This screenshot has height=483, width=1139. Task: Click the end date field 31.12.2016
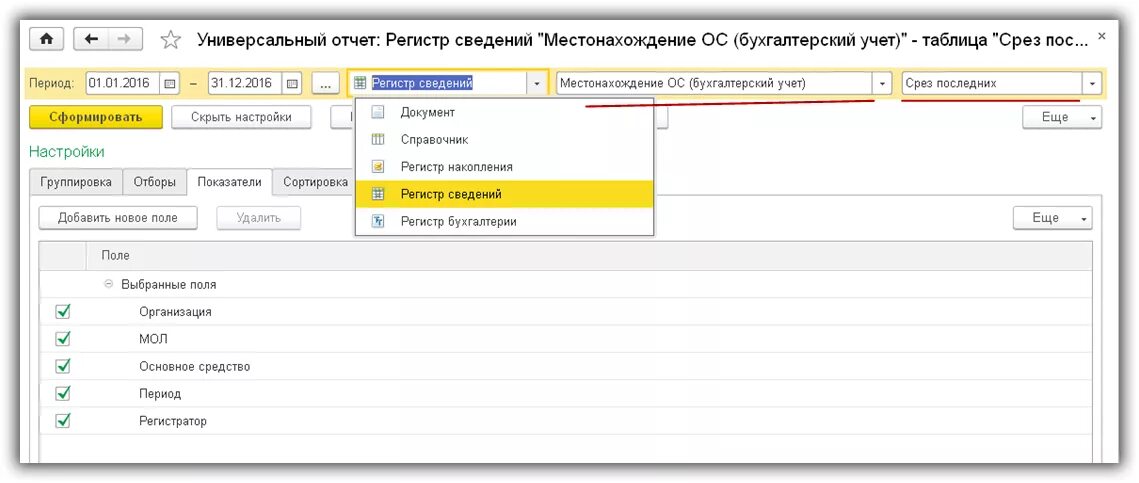coord(246,84)
